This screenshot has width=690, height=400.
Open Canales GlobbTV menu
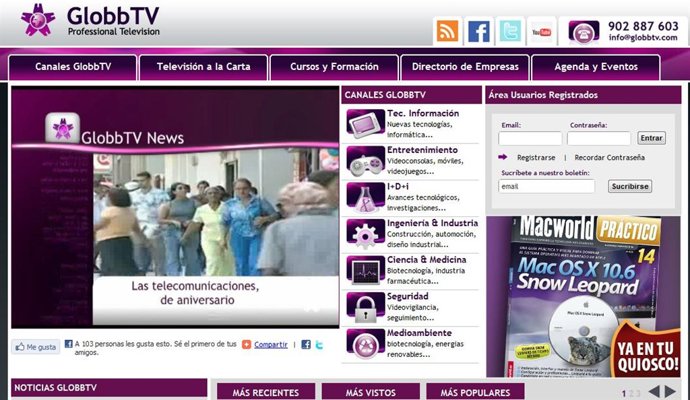(73, 67)
